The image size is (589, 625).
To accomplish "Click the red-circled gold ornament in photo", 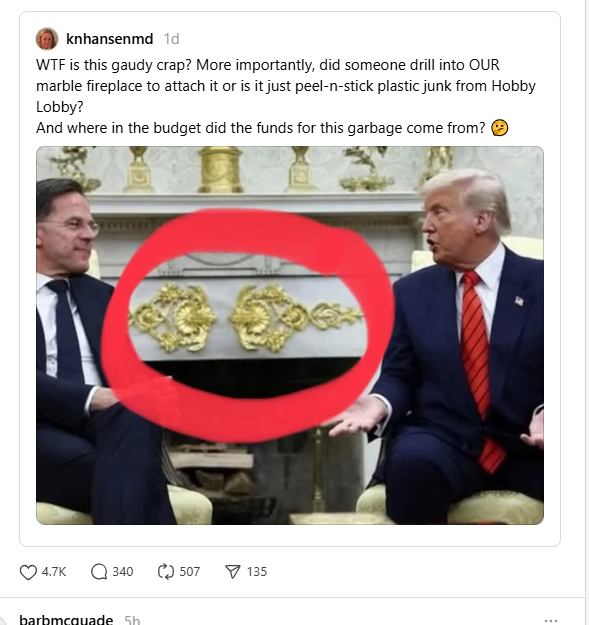I will (245, 318).
